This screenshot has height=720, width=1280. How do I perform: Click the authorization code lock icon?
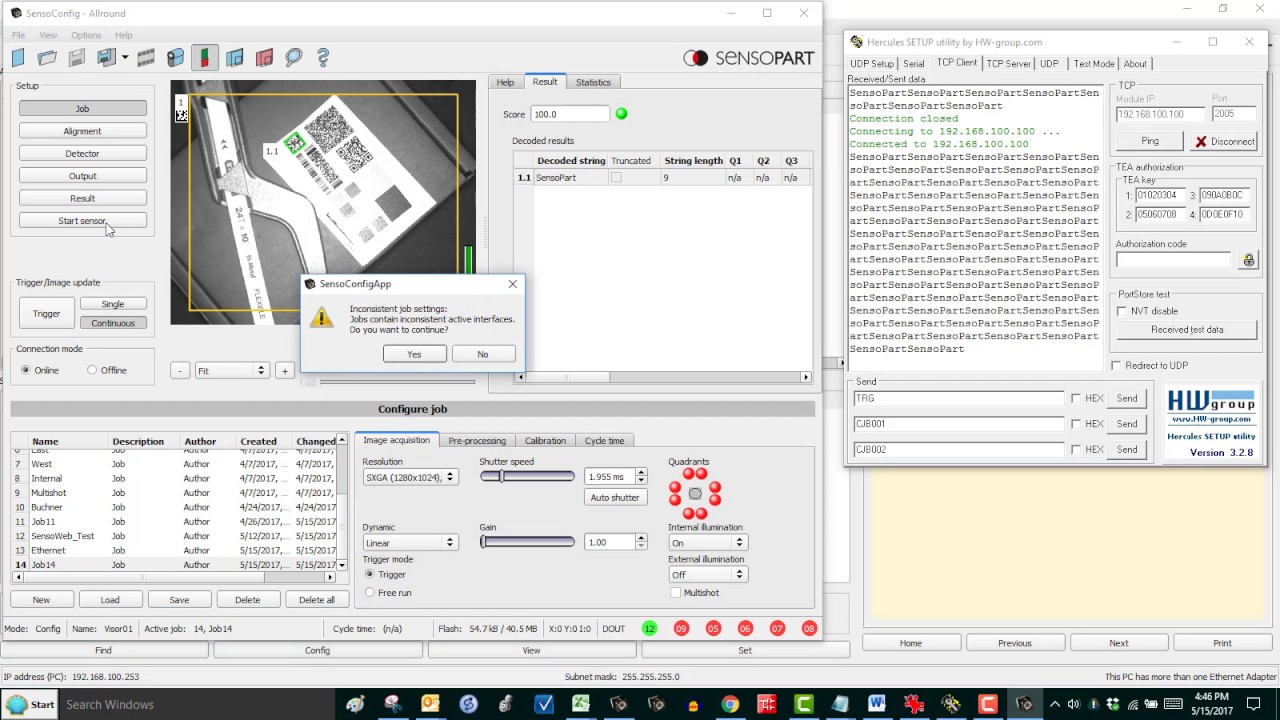coord(1248,260)
